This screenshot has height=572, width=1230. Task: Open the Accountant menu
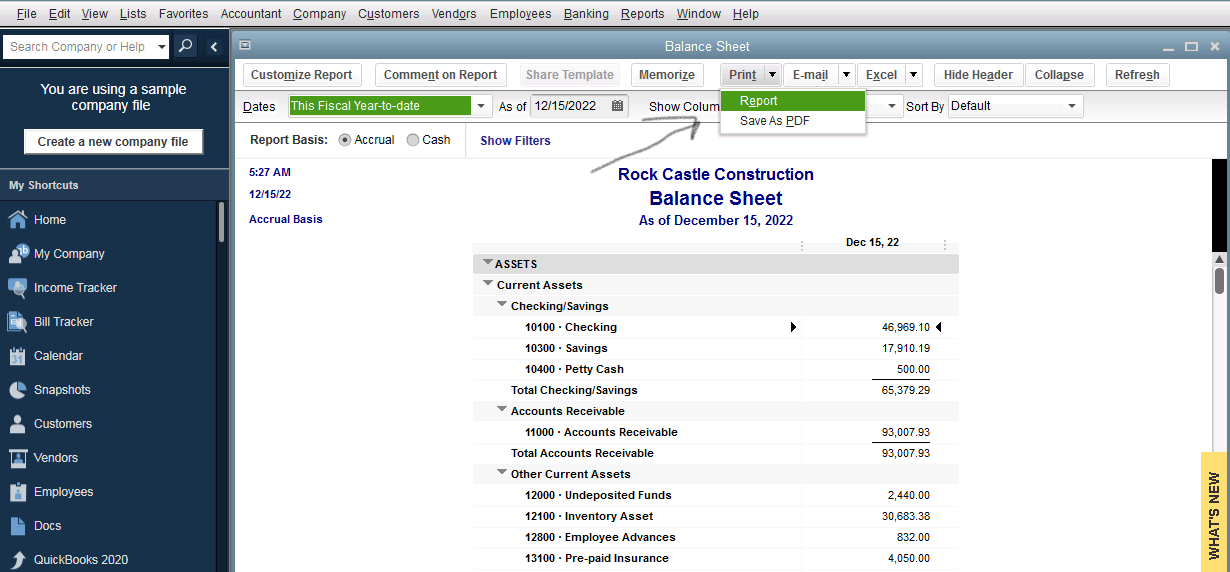click(250, 14)
